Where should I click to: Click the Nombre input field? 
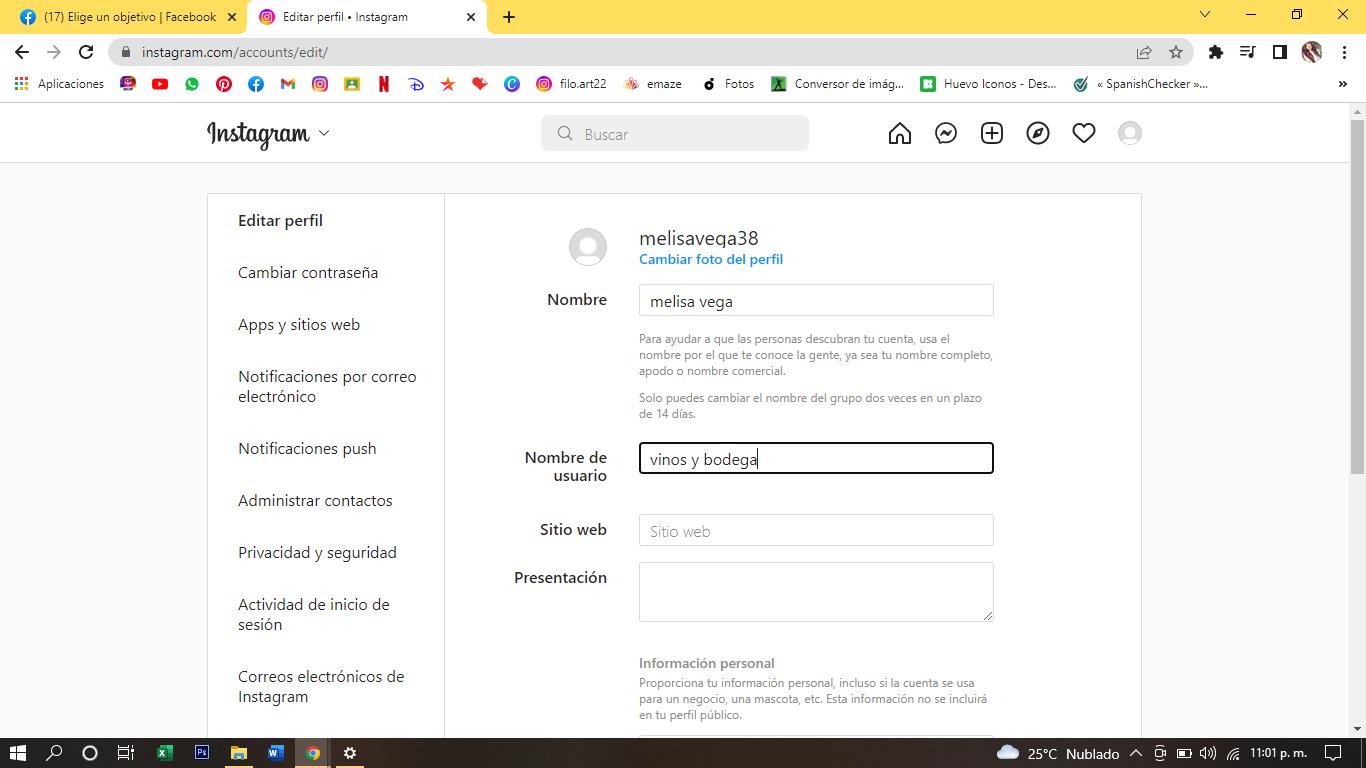[x=816, y=300]
